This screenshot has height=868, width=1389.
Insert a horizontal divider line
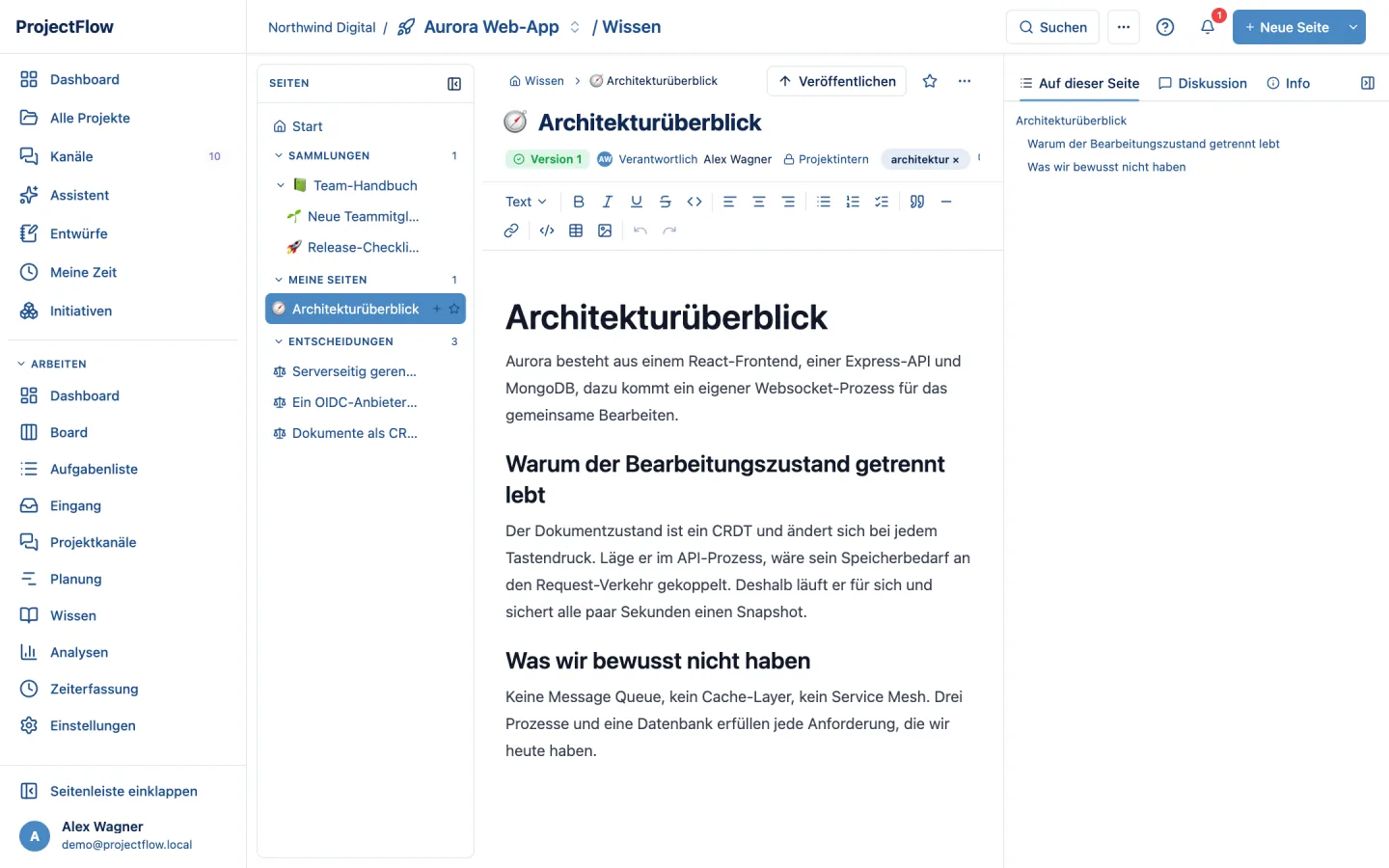[946, 202]
